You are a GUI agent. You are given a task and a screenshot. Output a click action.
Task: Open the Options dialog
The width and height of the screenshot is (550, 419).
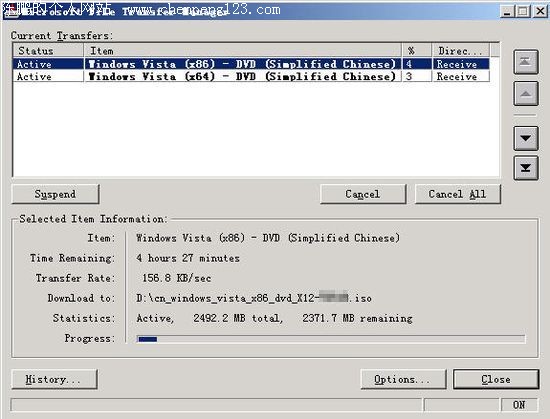coord(403,379)
